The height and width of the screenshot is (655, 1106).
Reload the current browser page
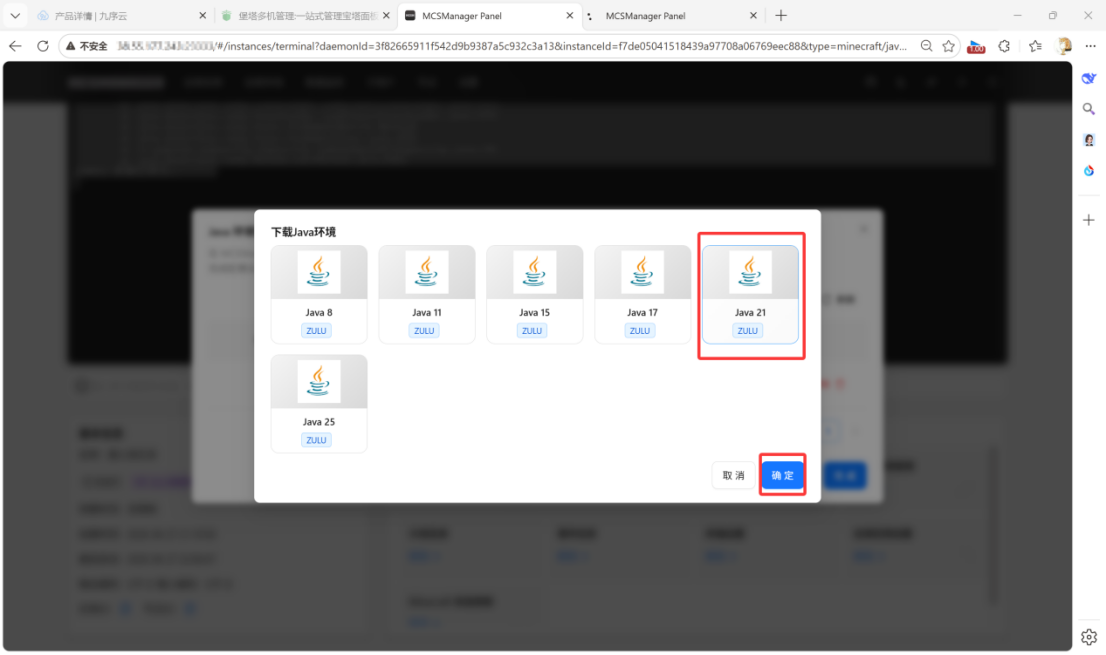[43, 46]
